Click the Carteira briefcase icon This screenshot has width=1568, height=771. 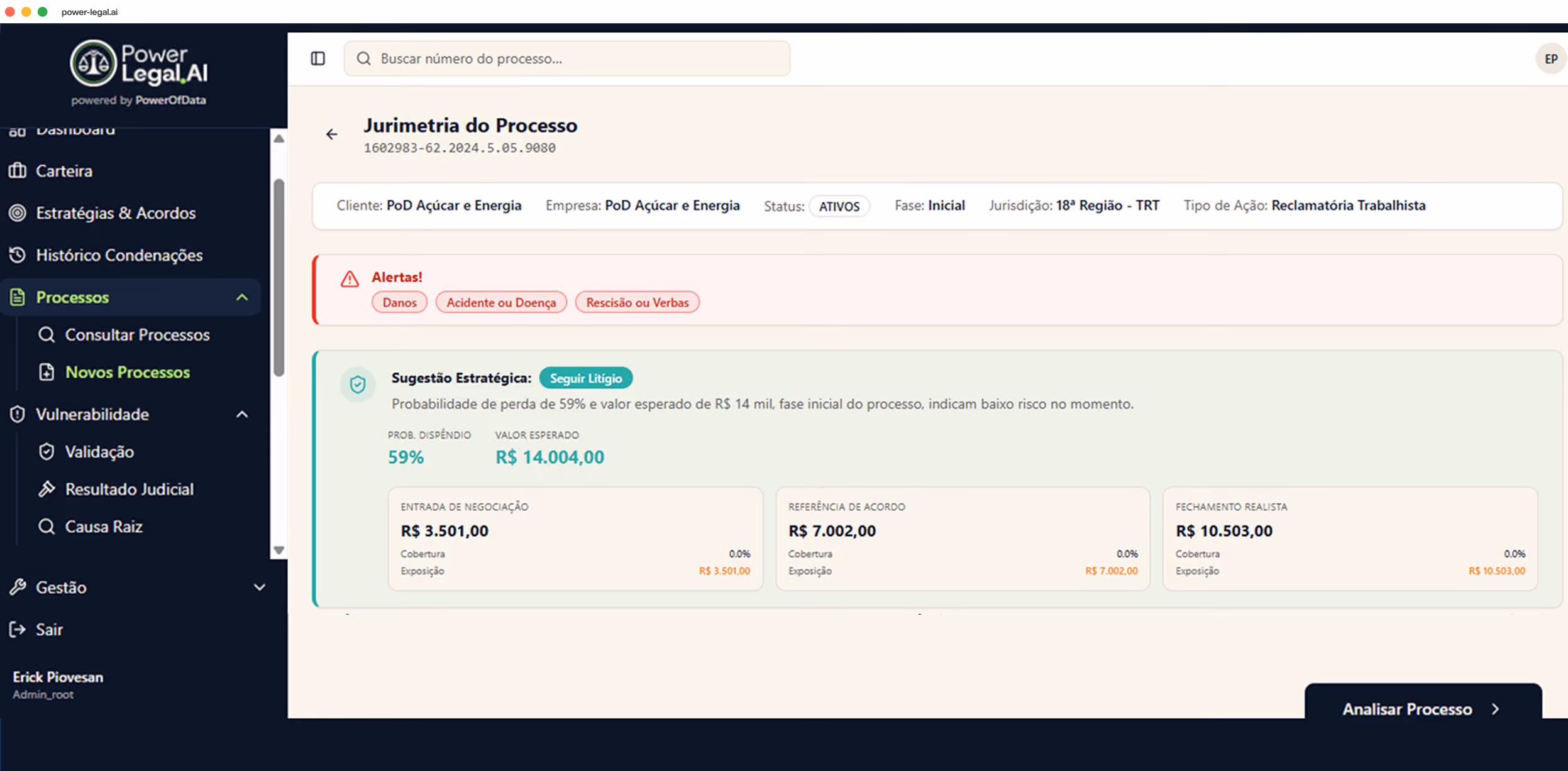click(18, 171)
